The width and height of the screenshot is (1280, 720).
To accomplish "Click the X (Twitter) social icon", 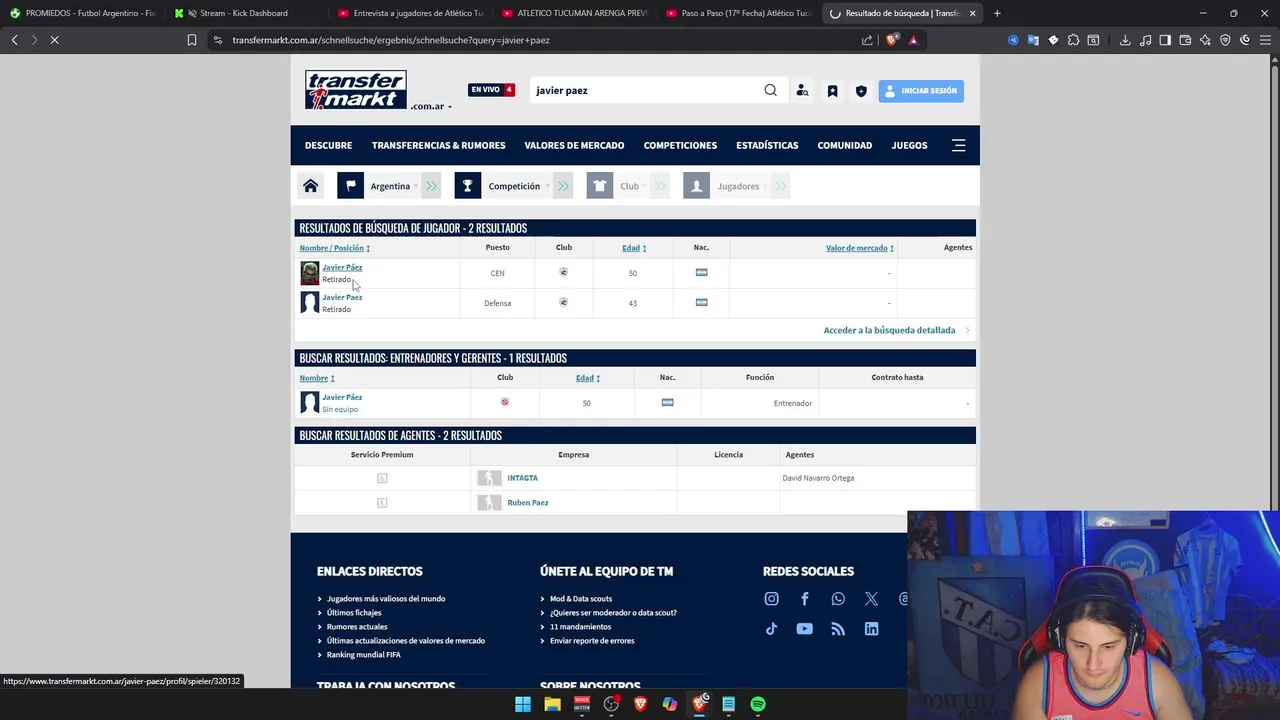I will click(x=871, y=599).
